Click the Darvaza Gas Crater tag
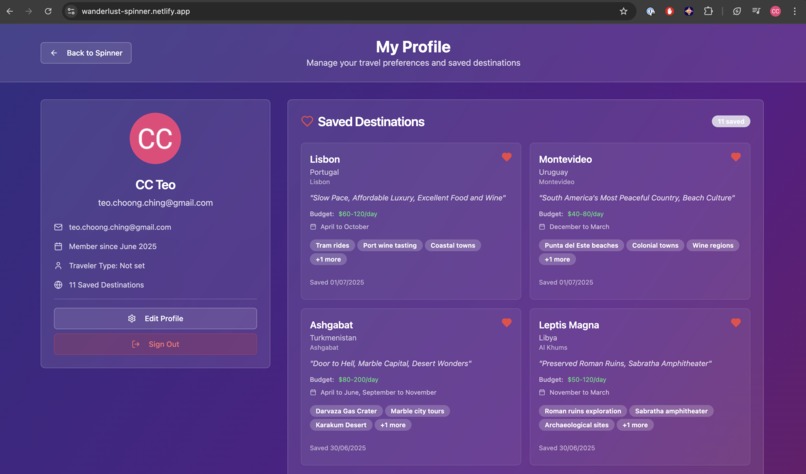806x474 pixels. coord(346,411)
